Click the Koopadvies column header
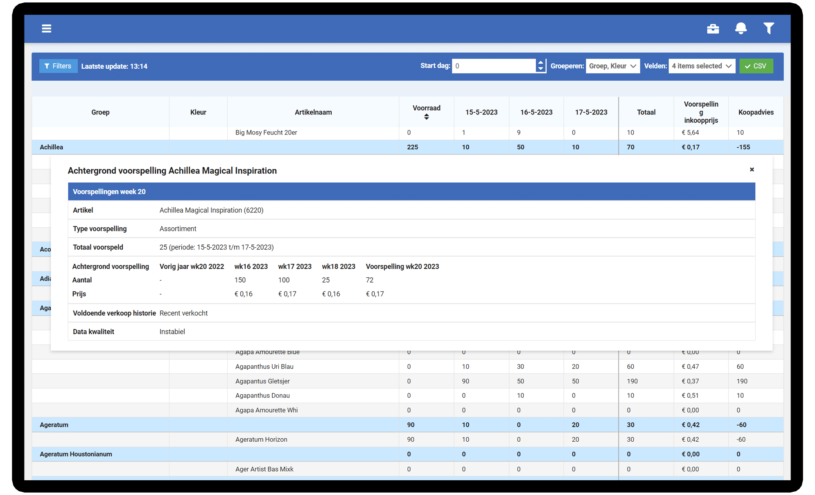Image resolution: width=815 pixels, height=495 pixels. (x=755, y=112)
